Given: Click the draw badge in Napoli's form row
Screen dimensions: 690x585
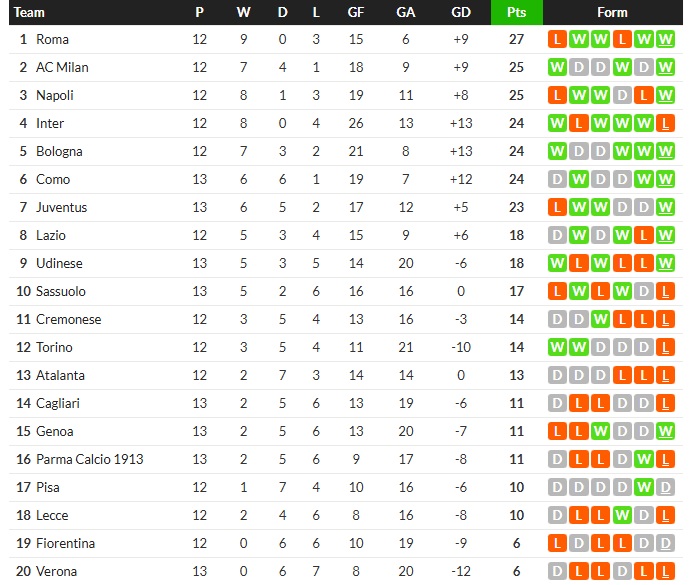Looking at the screenshot, I should tap(623, 95).
